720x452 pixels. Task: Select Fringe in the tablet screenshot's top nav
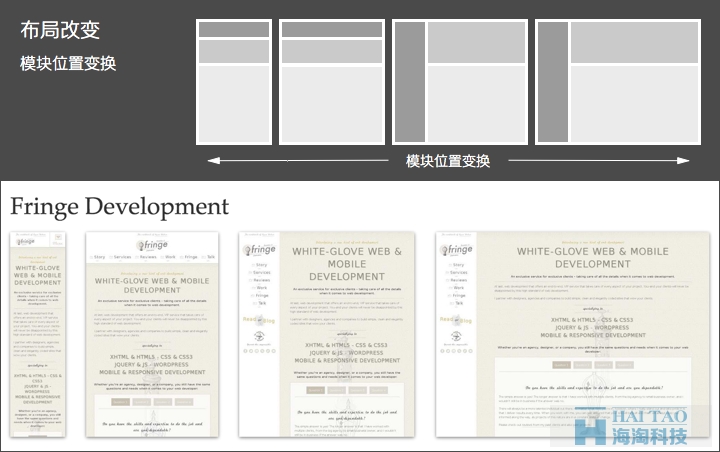[x=189, y=257]
